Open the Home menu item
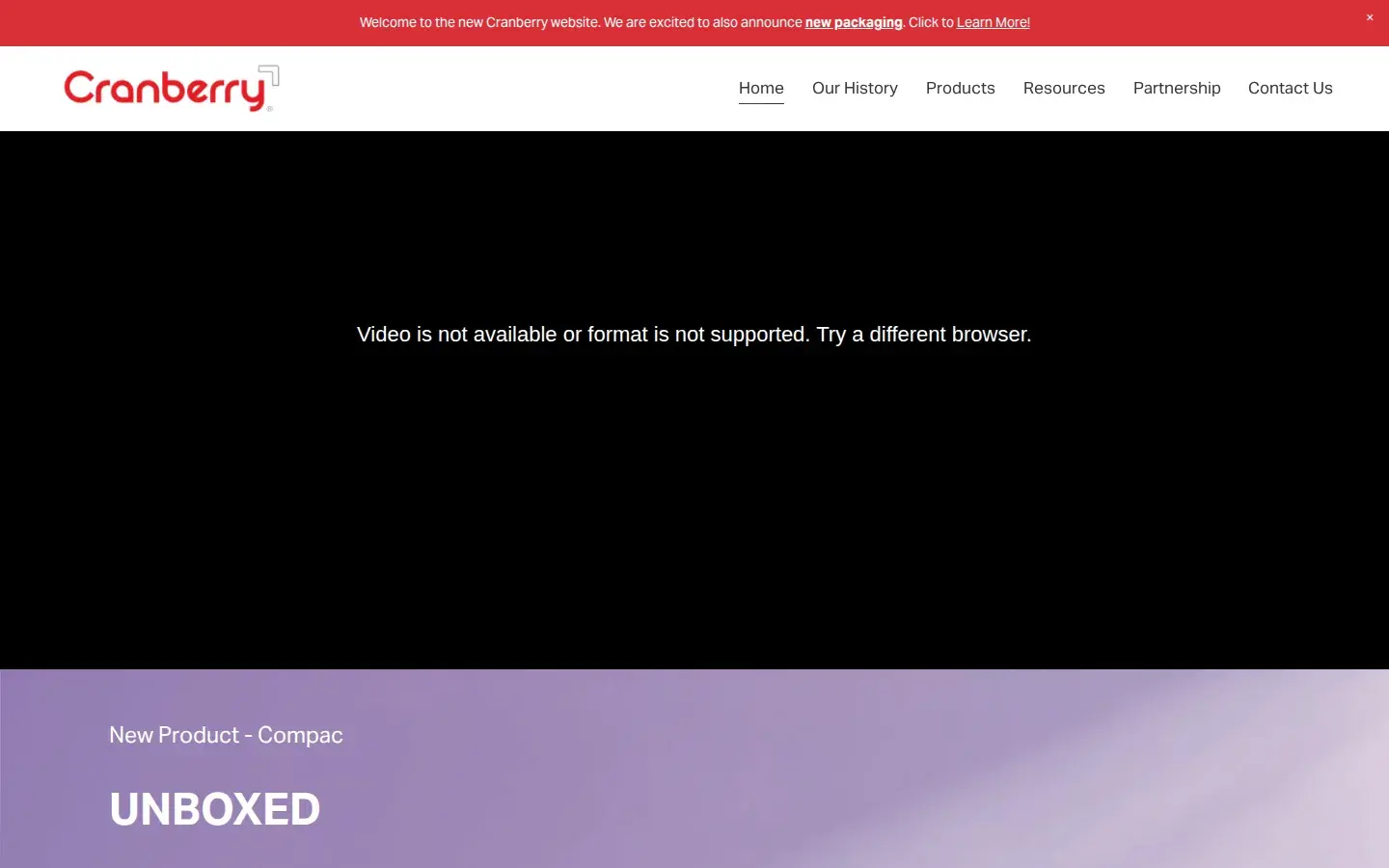 tap(761, 88)
